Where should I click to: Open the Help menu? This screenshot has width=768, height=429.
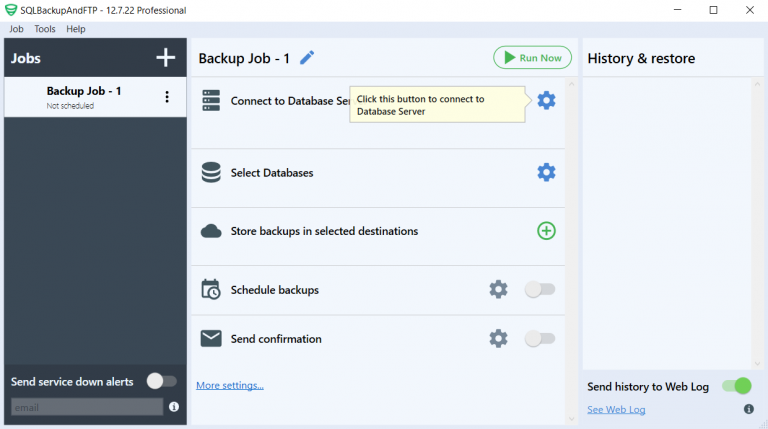click(x=75, y=29)
